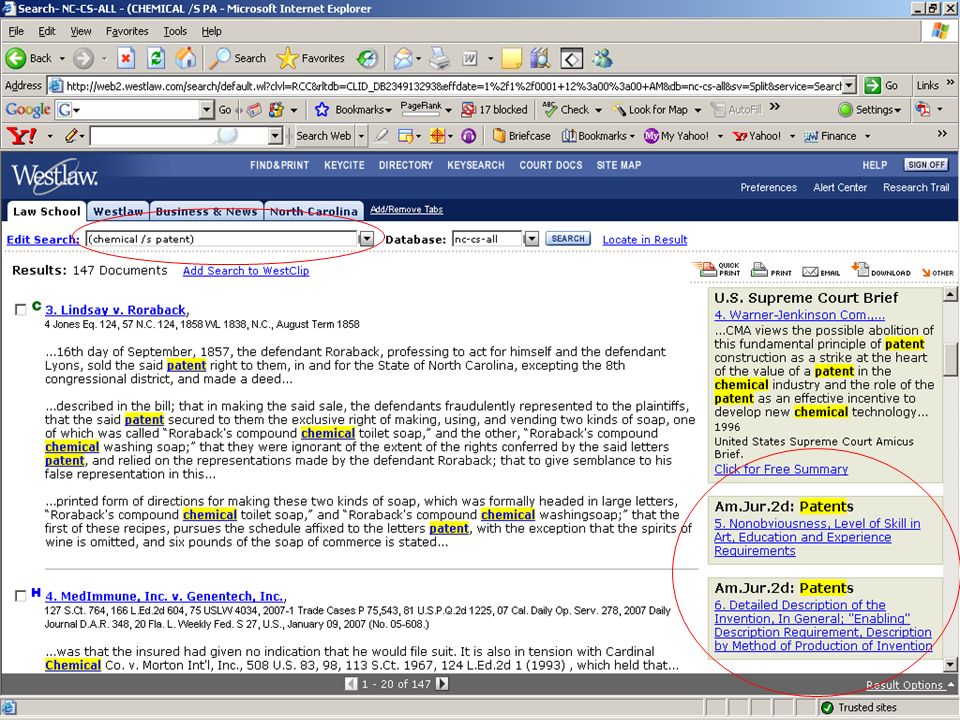Click the browser Print printer icon
The width and height of the screenshot is (960, 720).
click(x=439, y=59)
